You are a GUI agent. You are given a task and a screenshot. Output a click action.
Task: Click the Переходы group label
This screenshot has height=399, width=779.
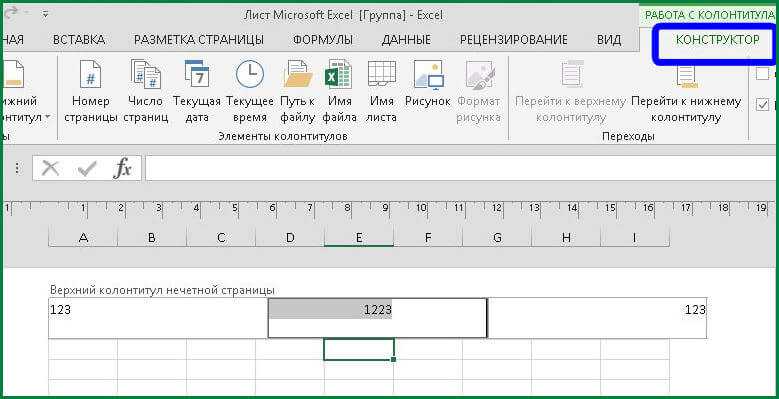[x=628, y=136]
